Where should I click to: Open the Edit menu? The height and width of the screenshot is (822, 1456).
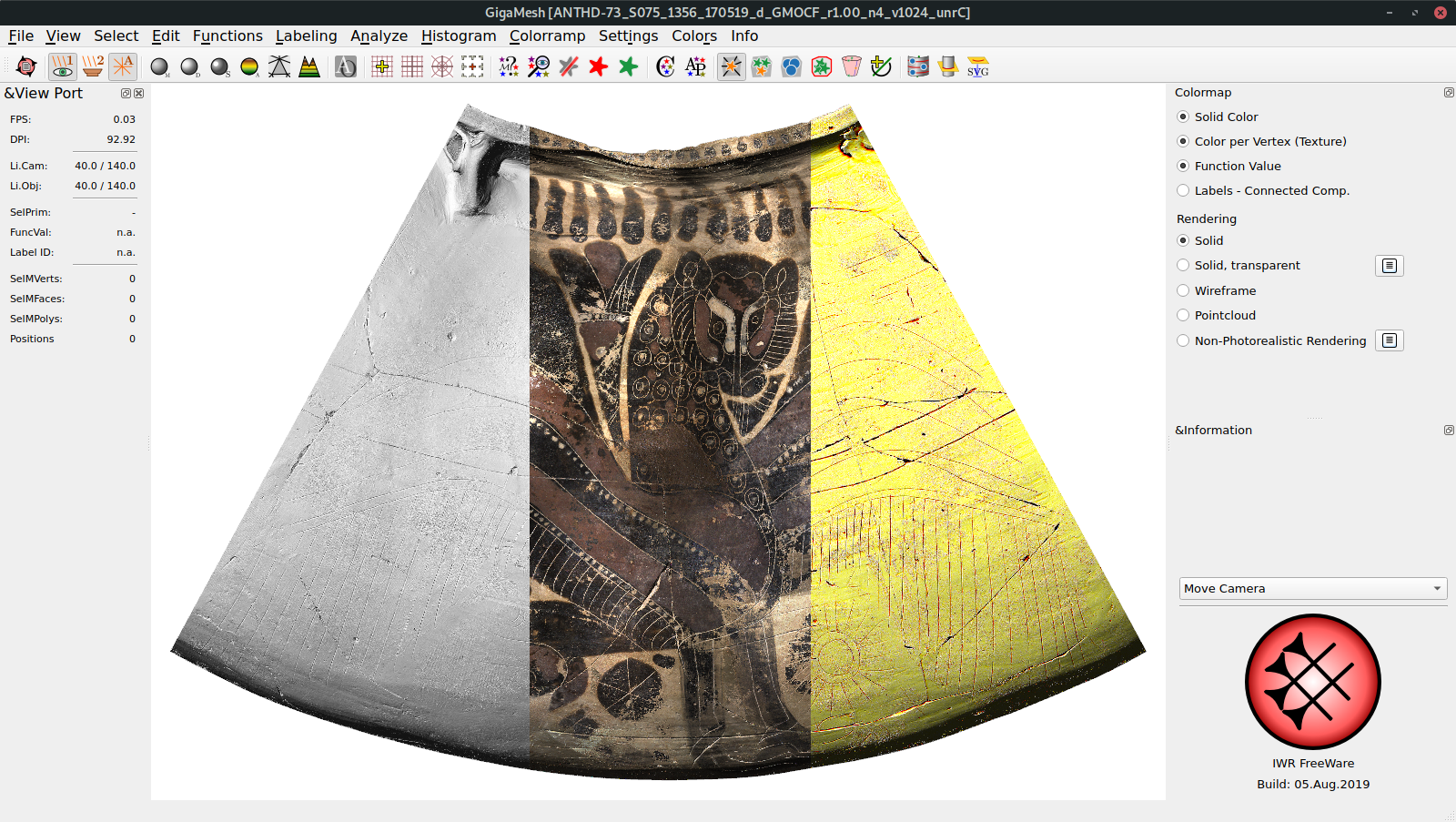(166, 36)
